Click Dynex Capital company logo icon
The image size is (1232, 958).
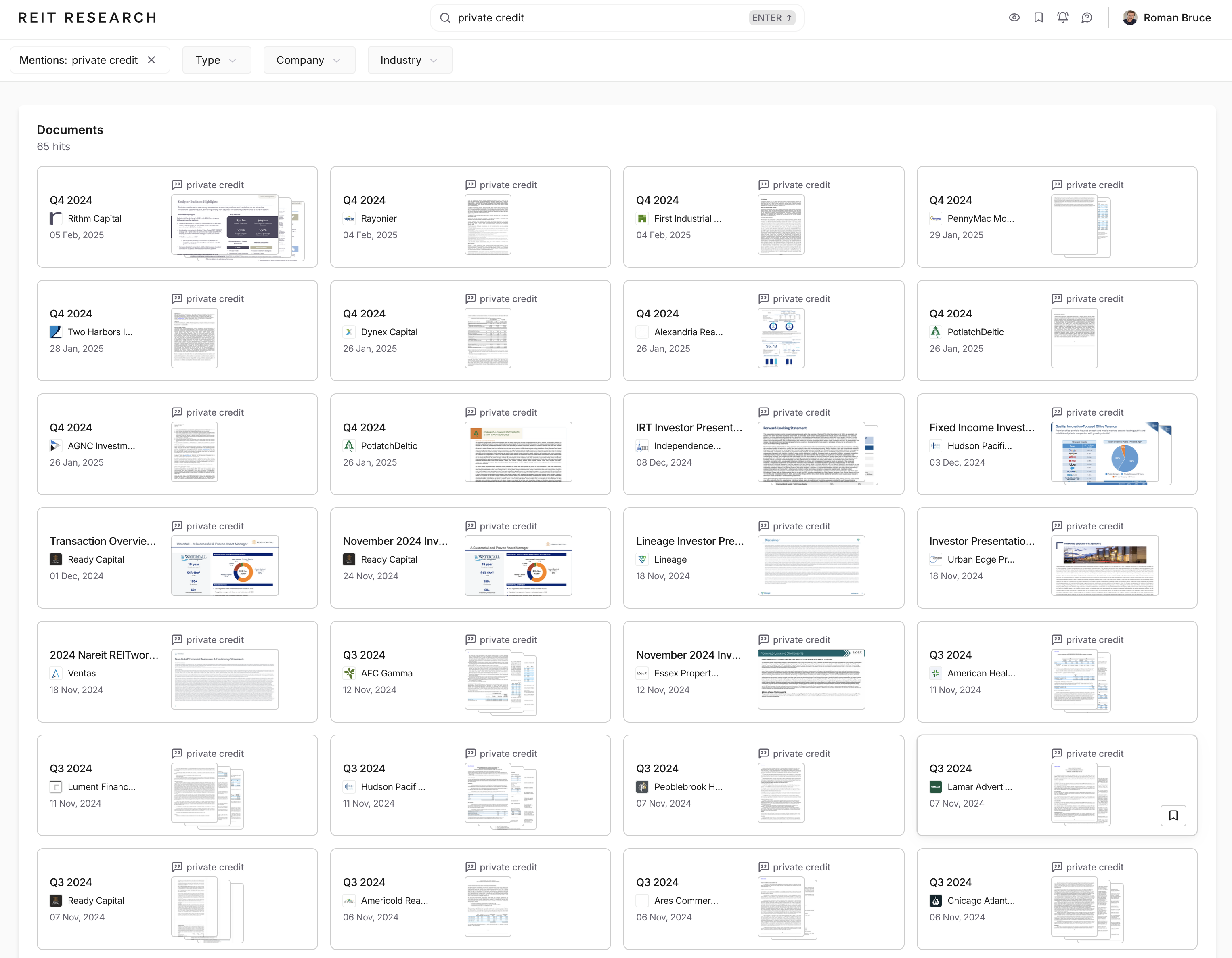(x=349, y=332)
